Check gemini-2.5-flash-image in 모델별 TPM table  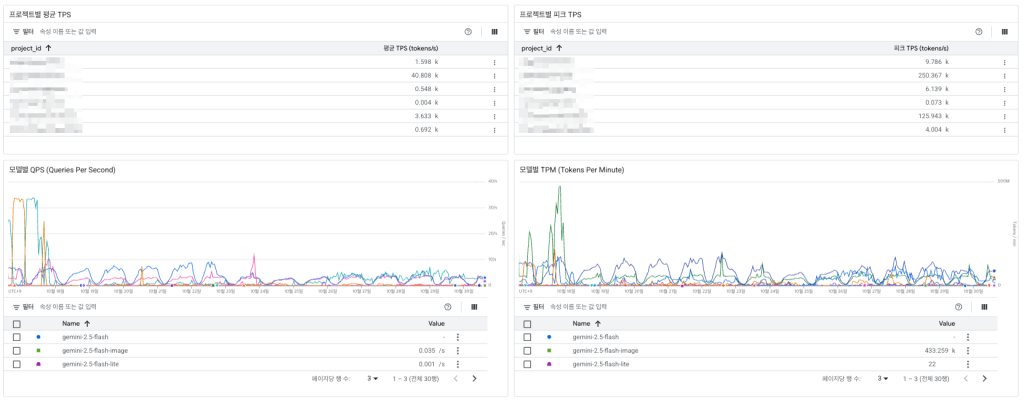[x=527, y=350]
